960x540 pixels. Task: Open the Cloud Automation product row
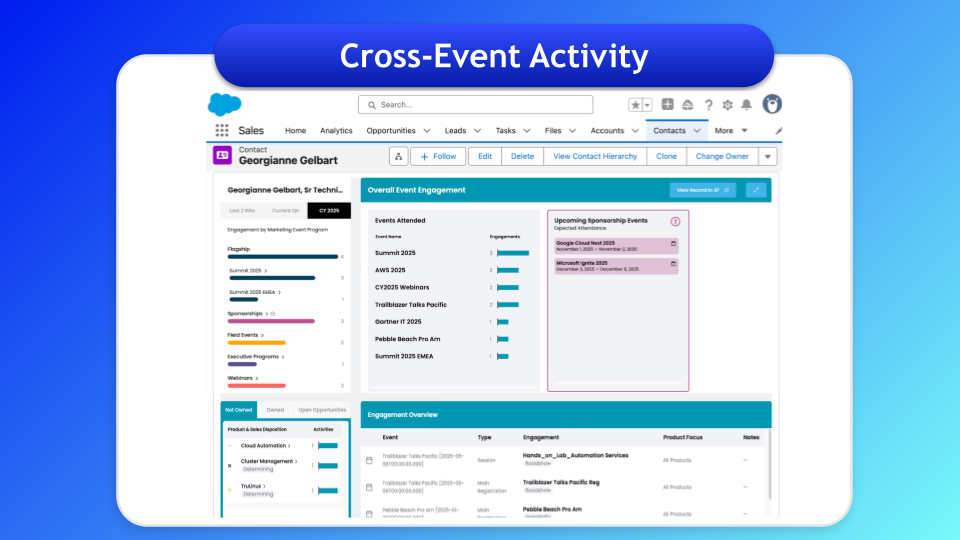[265, 446]
